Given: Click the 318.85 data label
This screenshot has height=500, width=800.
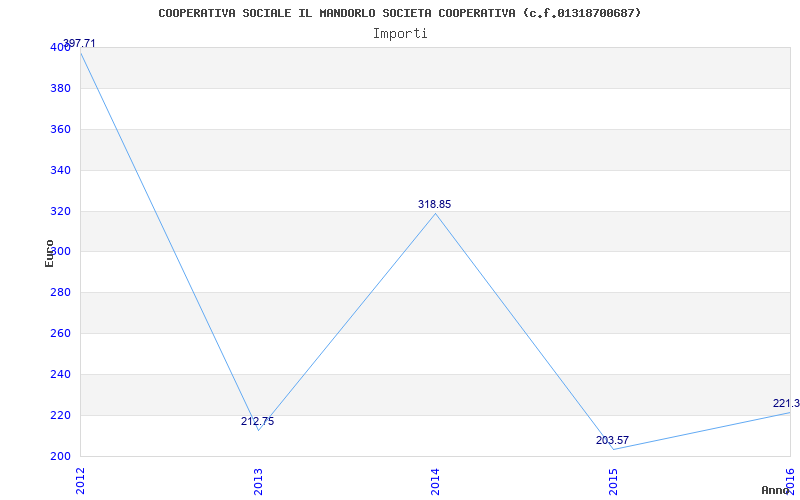Looking at the screenshot, I should (435, 204).
